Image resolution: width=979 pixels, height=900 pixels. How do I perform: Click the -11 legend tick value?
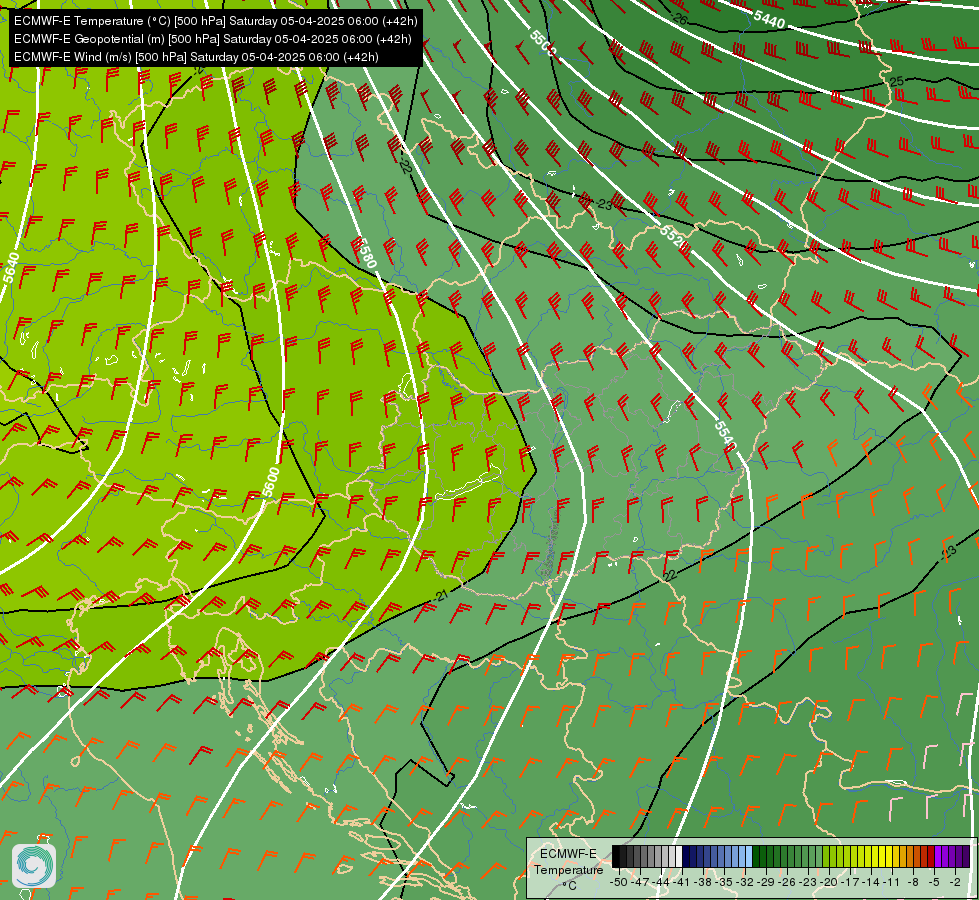892,882
